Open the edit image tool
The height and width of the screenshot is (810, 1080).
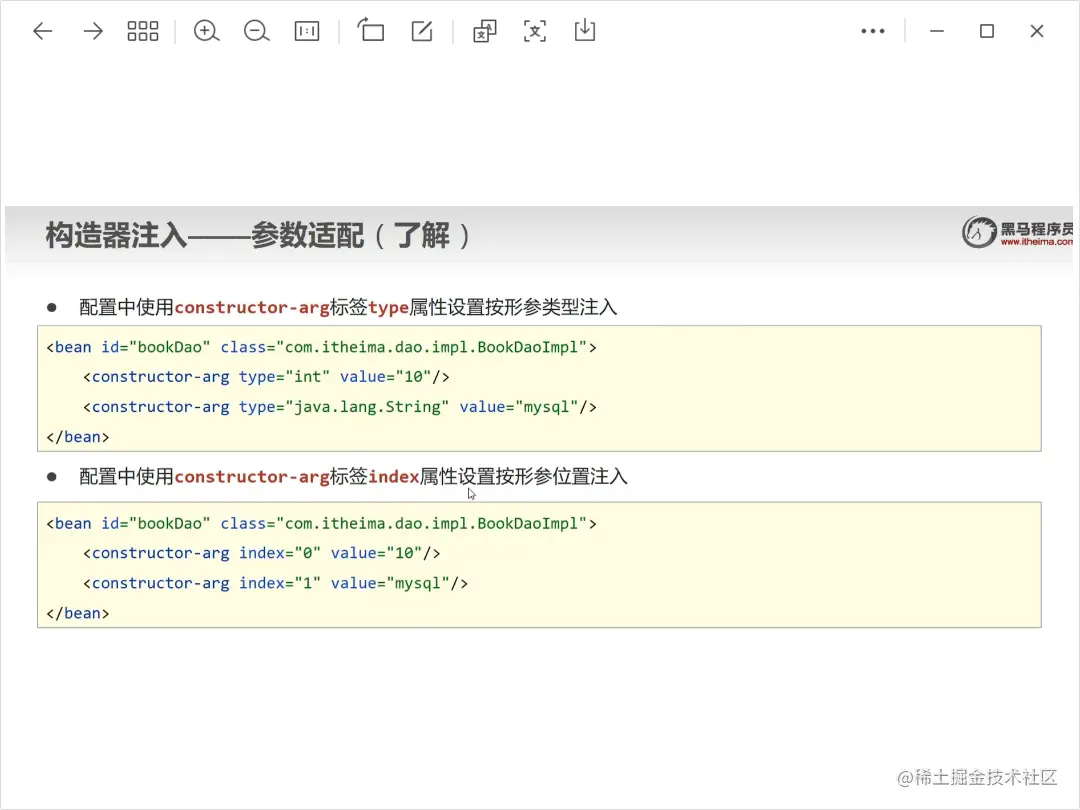pos(422,31)
